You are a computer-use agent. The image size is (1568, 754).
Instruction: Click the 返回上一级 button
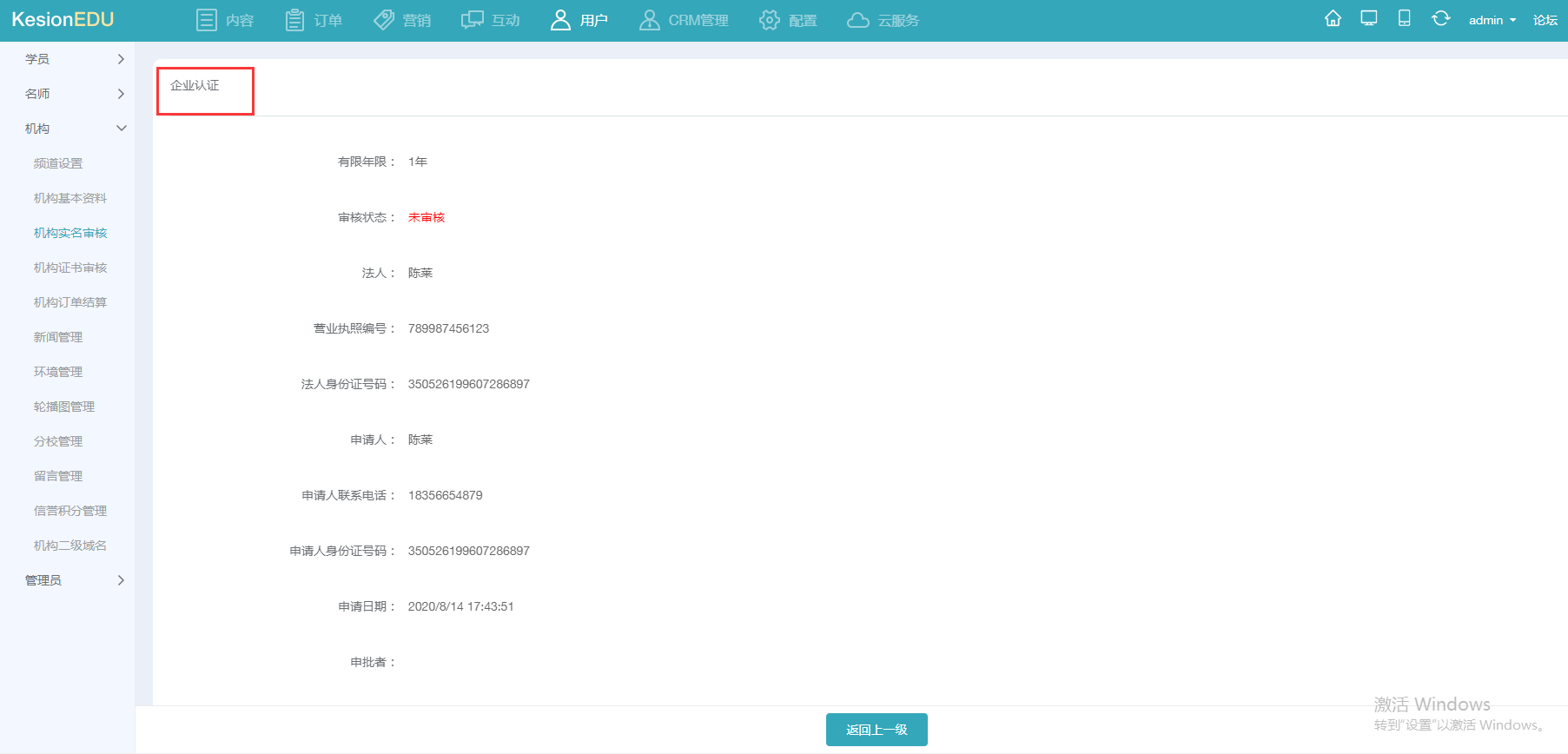point(877,730)
